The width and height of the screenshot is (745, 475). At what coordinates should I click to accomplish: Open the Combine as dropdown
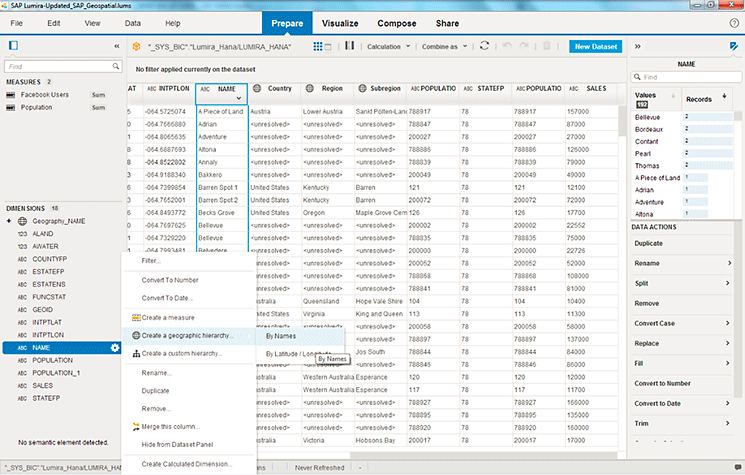coord(445,47)
